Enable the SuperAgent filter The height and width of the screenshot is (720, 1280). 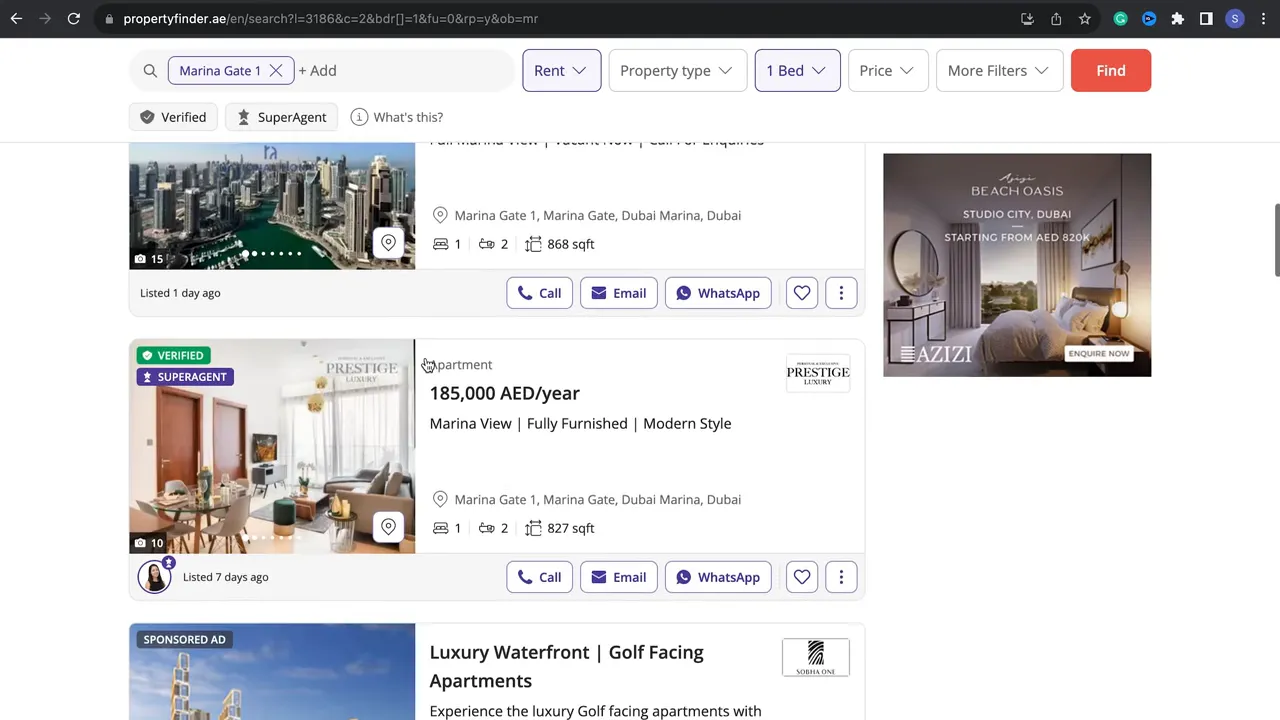pyautogui.click(x=281, y=117)
